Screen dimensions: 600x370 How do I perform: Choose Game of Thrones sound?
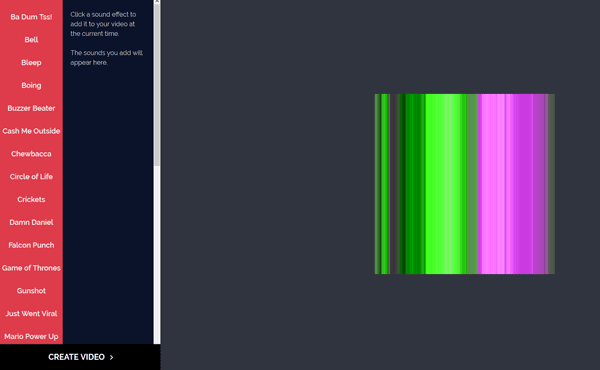pos(31,268)
